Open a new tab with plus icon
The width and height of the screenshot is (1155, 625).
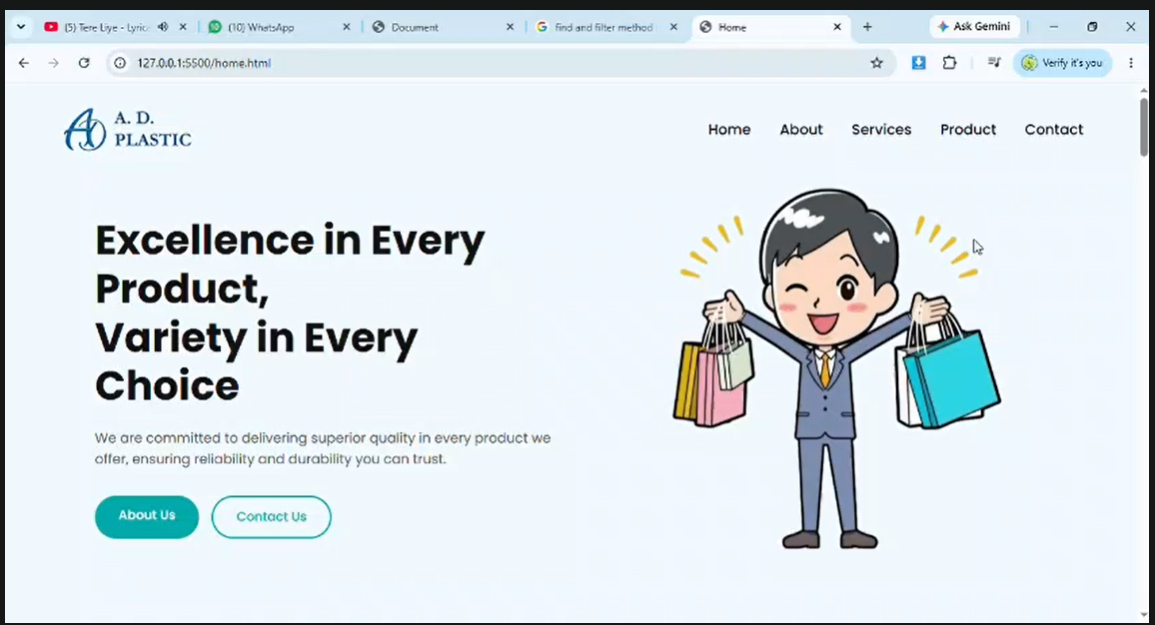[867, 27]
